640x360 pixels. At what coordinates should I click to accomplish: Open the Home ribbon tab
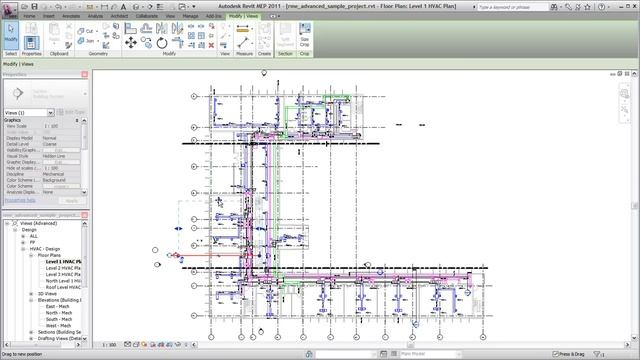(29, 16)
